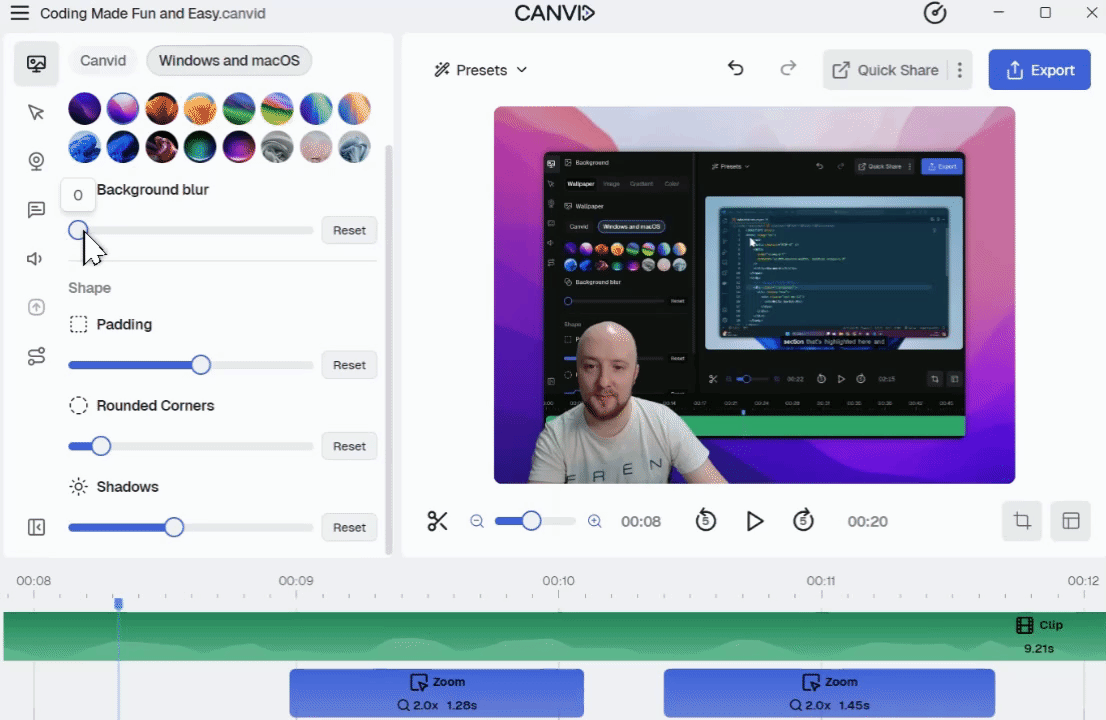Click the 00:20 total duration text
This screenshot has width=1106, height=720.
868,521
